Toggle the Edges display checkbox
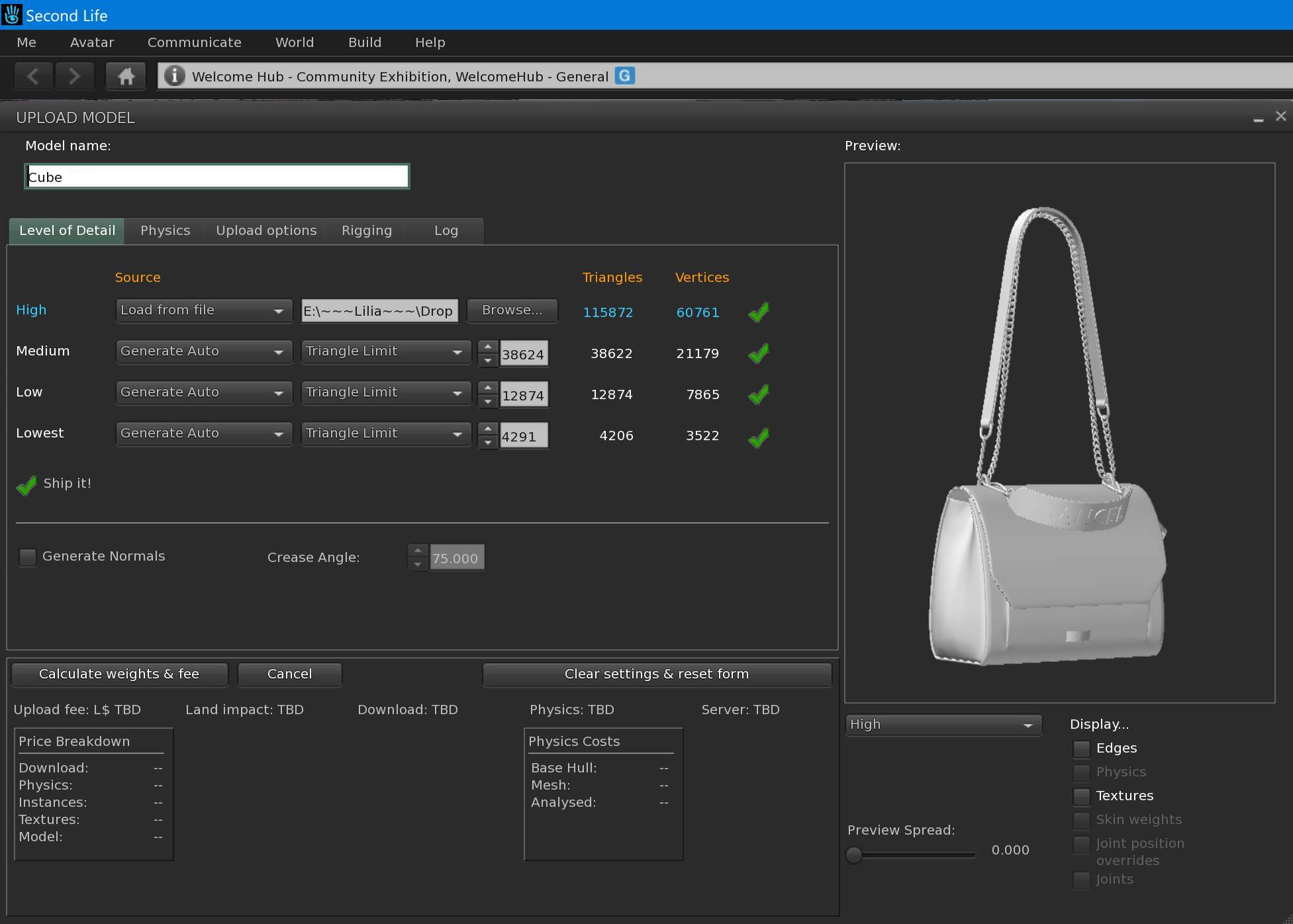The height and width of the screenshot is (924, 1293). (1081, 749)
